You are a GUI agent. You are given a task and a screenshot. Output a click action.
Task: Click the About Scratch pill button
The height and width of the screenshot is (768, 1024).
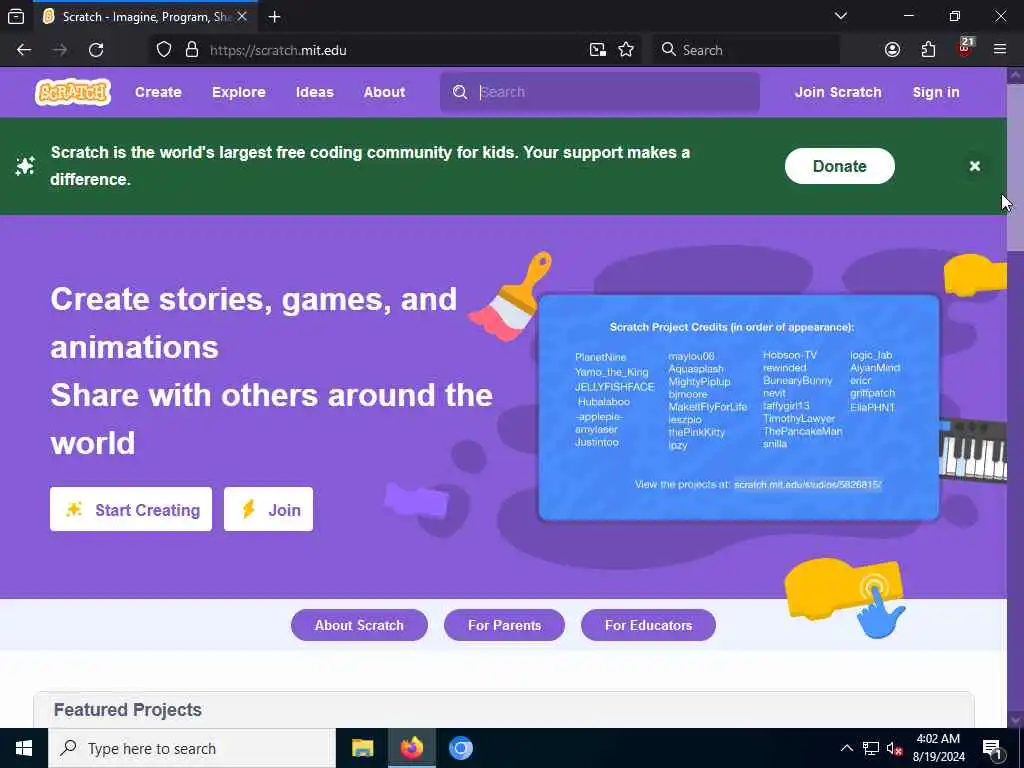point(359,625)
